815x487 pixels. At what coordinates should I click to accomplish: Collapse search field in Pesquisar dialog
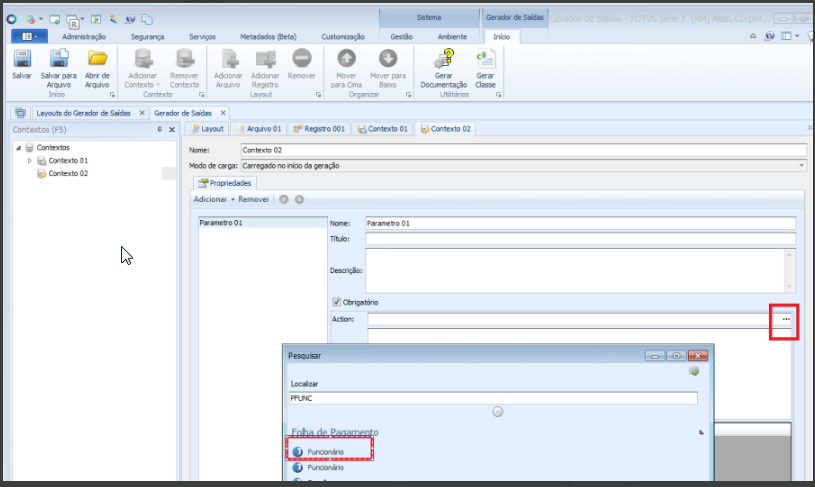click(497, 412)
